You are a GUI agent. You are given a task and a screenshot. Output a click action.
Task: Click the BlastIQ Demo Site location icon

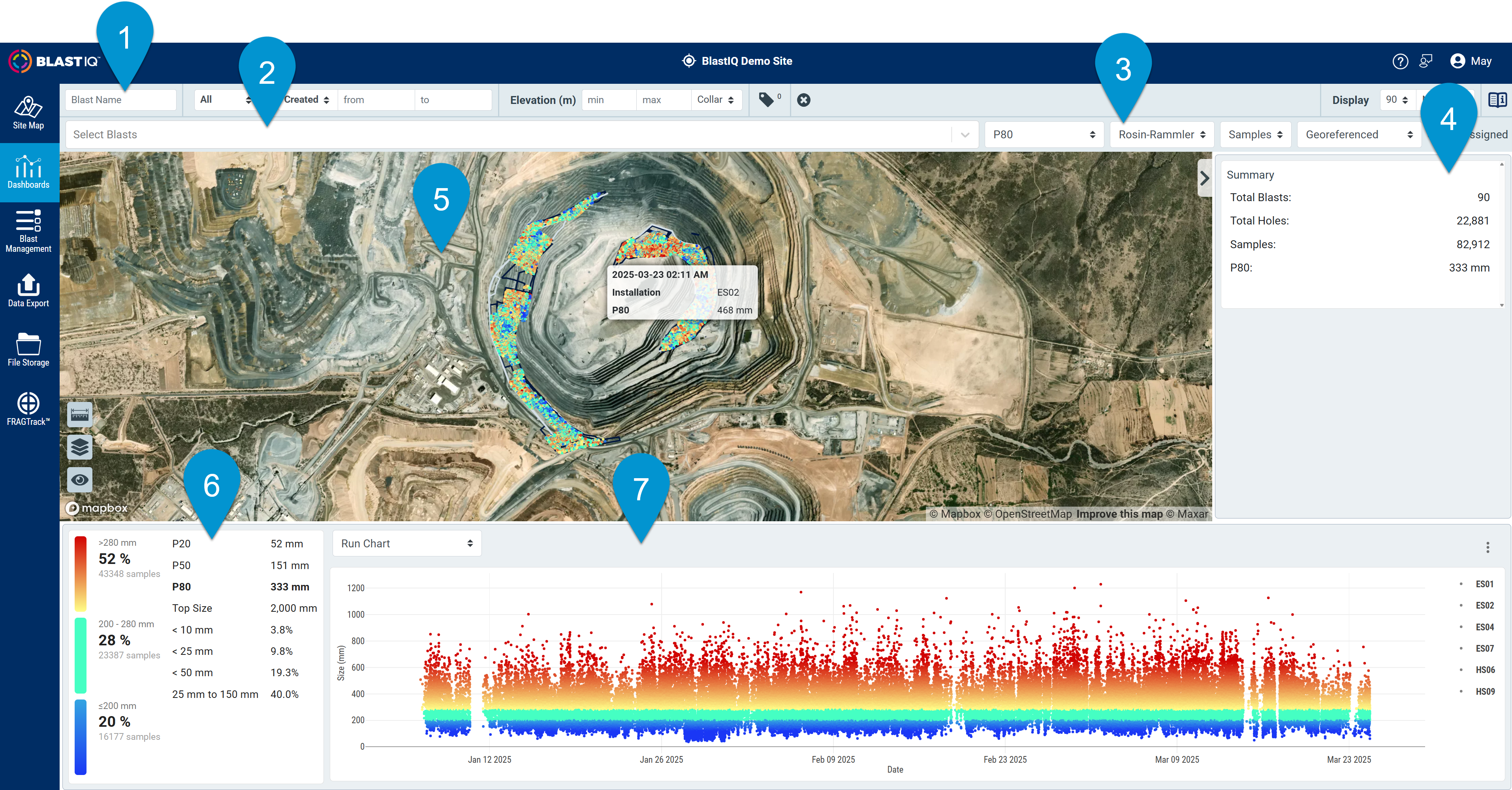[688, 61]
